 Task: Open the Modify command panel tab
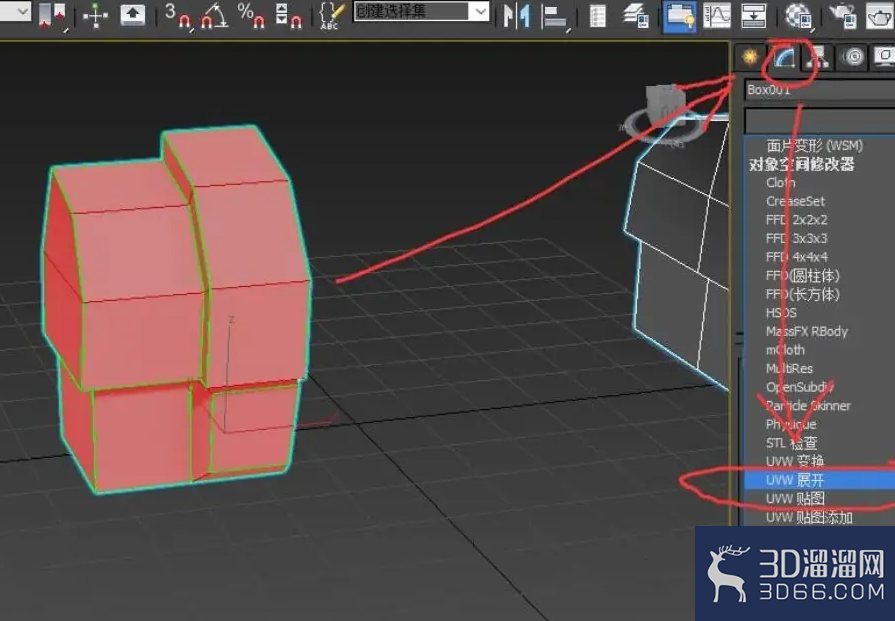point(785,58)
